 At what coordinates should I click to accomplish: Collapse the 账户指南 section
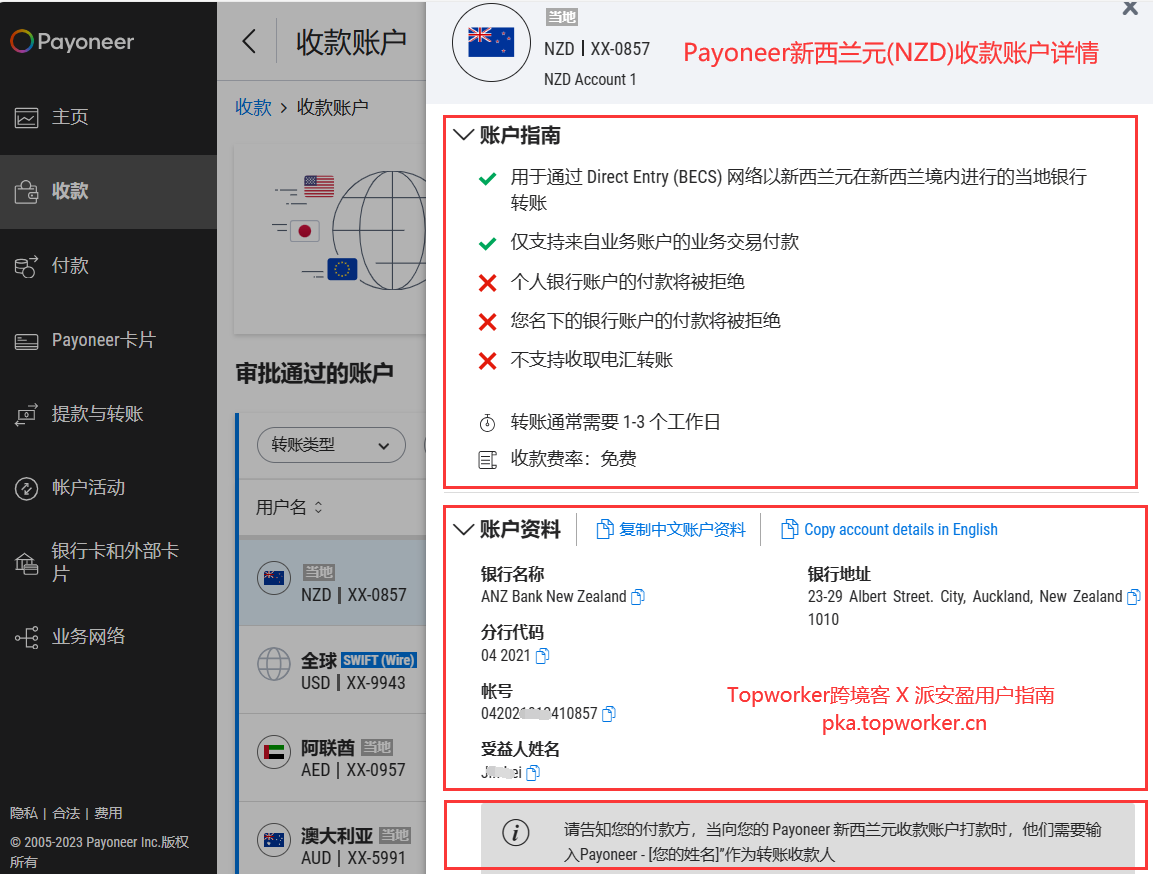pos(463,135)
